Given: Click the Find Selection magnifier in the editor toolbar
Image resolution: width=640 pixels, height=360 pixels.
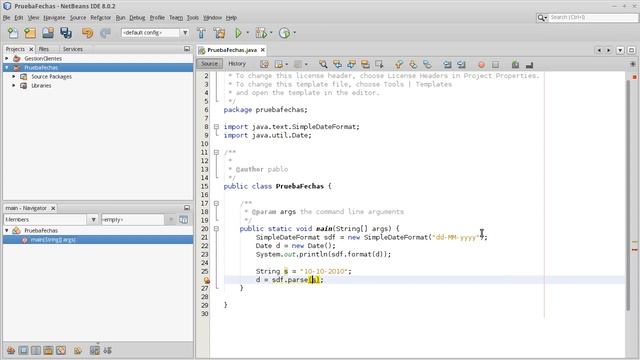Looking at the screenshot, I should pos(323,64).
